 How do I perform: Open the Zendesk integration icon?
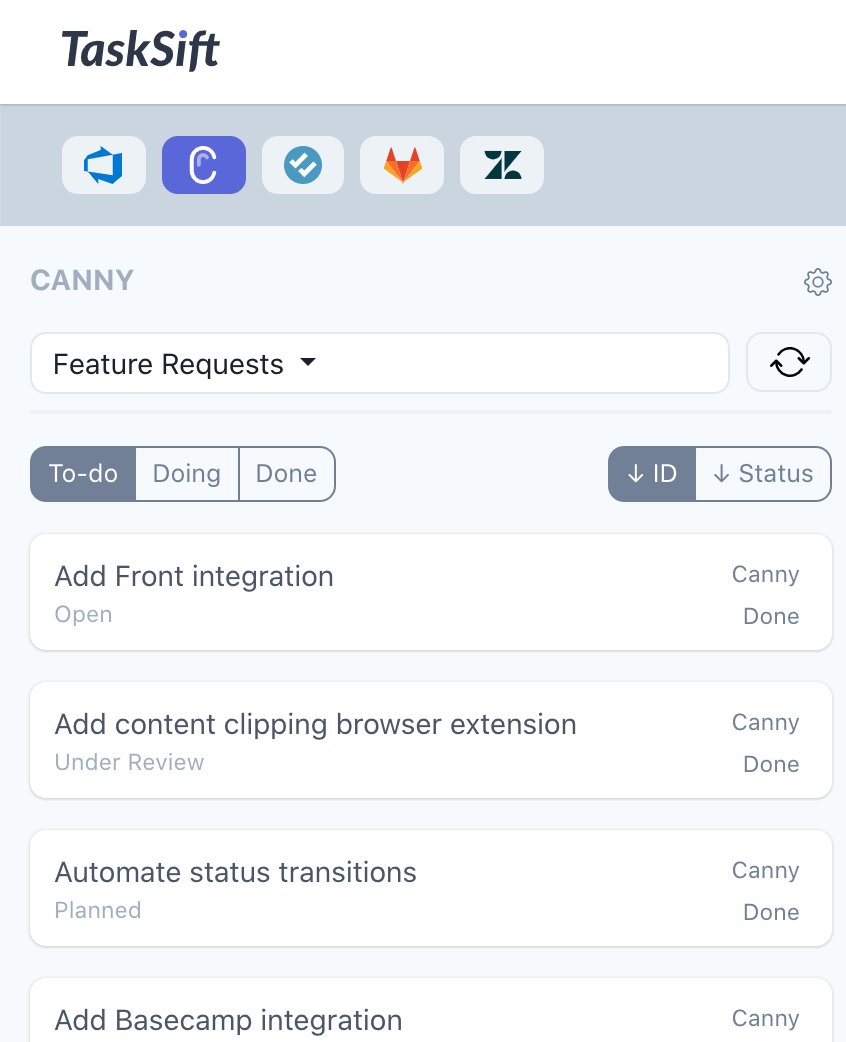(502, 165)
